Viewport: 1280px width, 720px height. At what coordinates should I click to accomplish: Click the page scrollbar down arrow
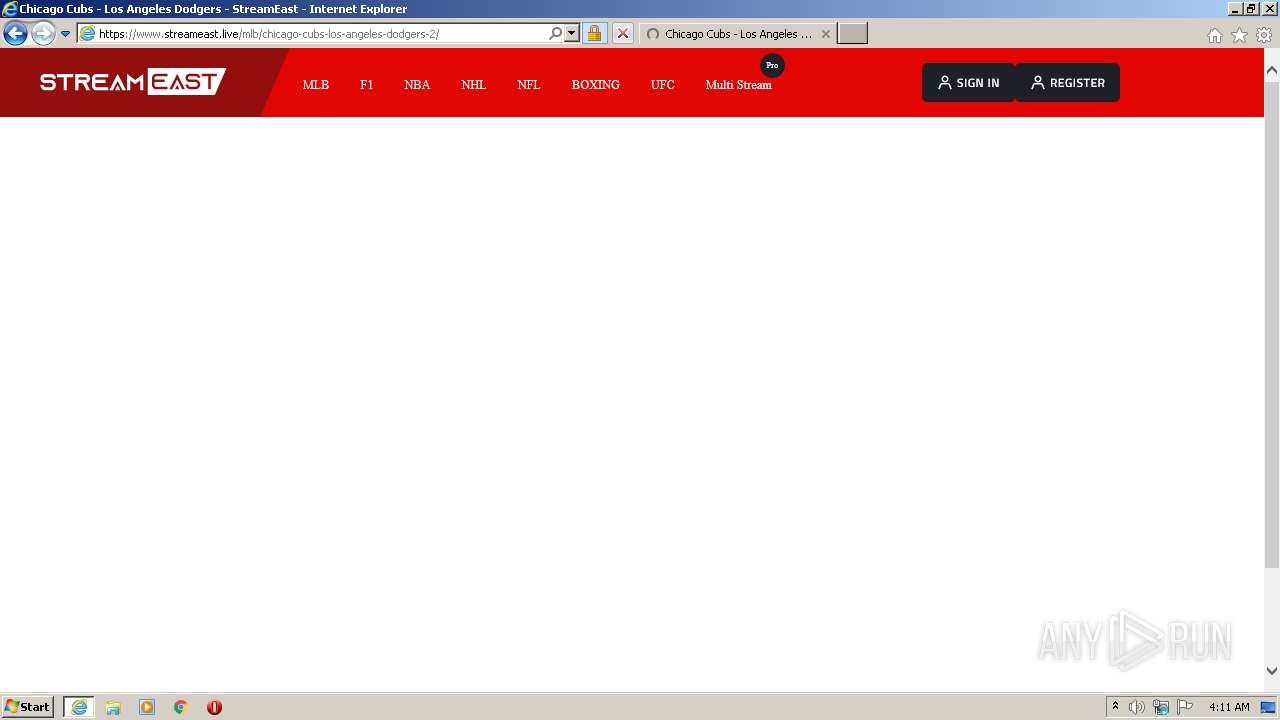click(1272, 671)
